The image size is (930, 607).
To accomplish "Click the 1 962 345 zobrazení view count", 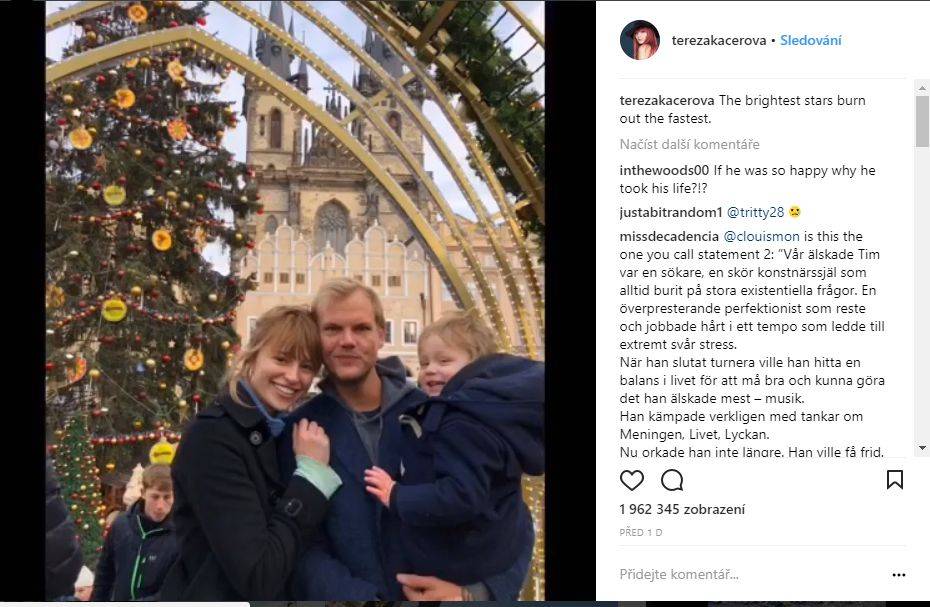I will [682, 509].
